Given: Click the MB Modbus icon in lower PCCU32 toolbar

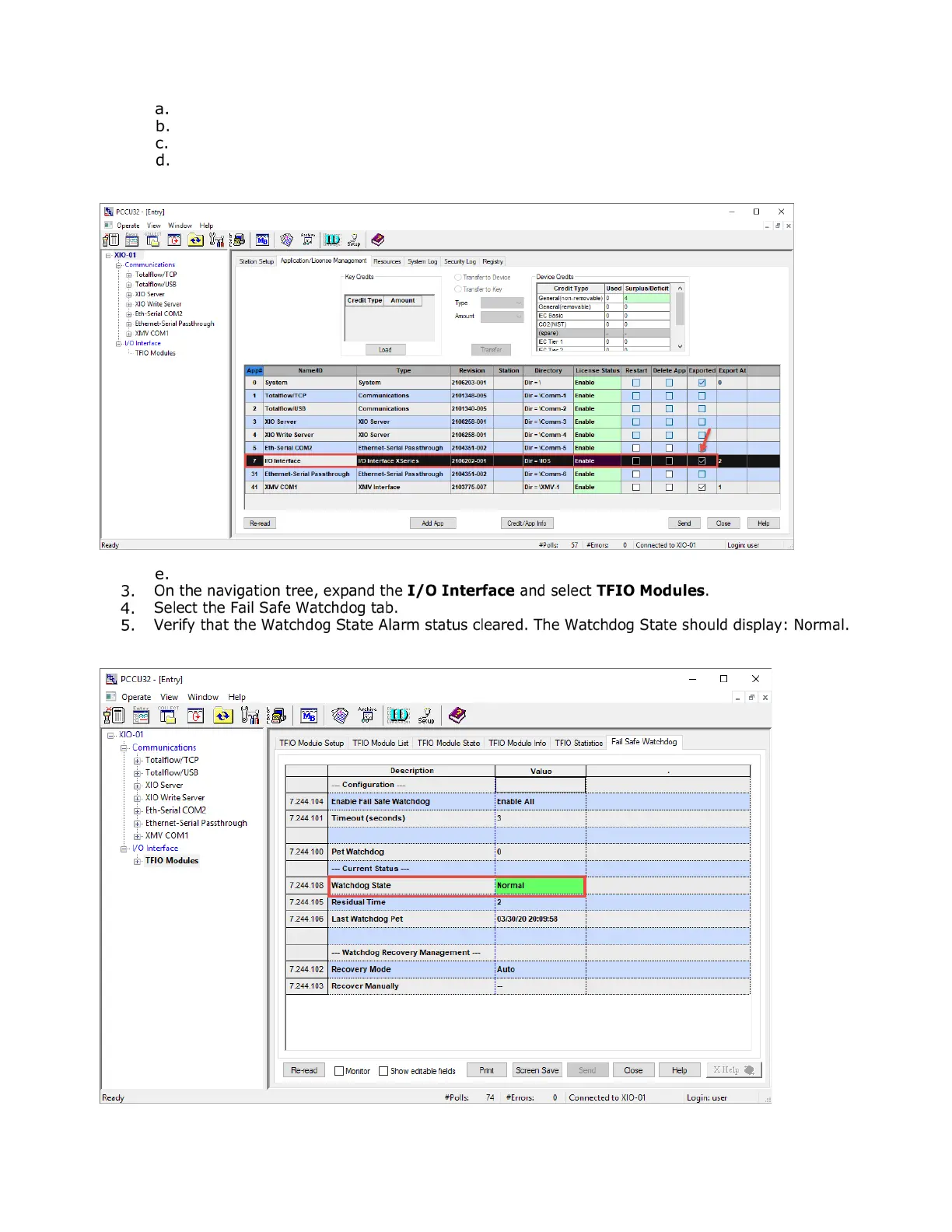Looking at the screenshot, I should tap(309, 715).
